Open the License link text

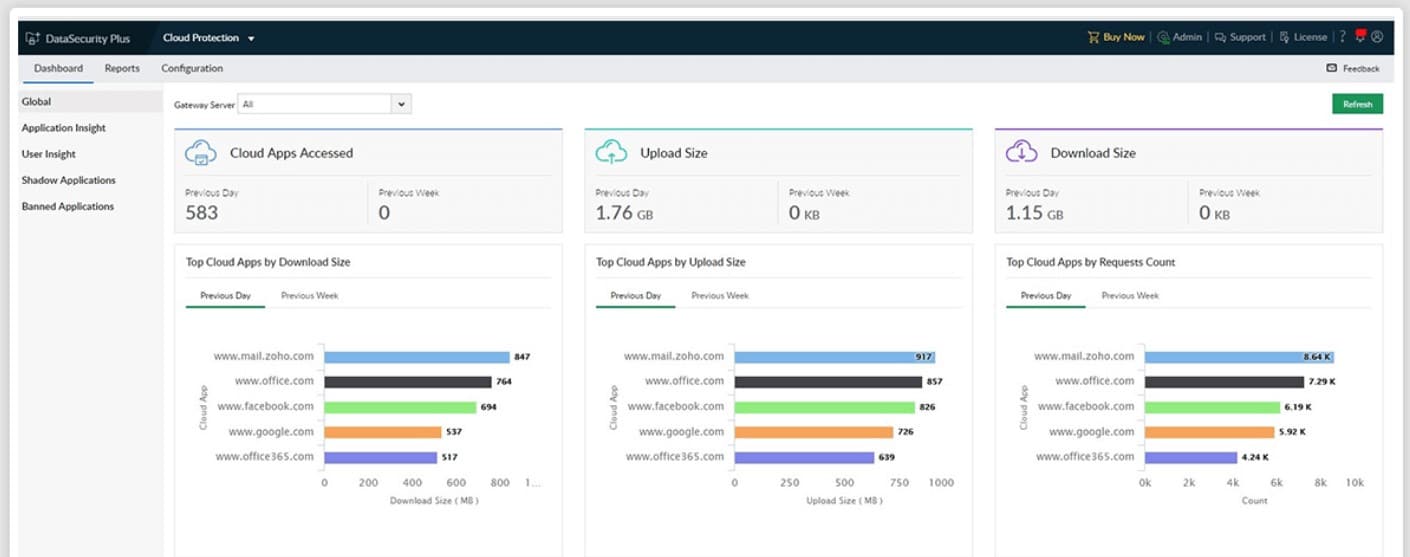[x=1310, y=37]
